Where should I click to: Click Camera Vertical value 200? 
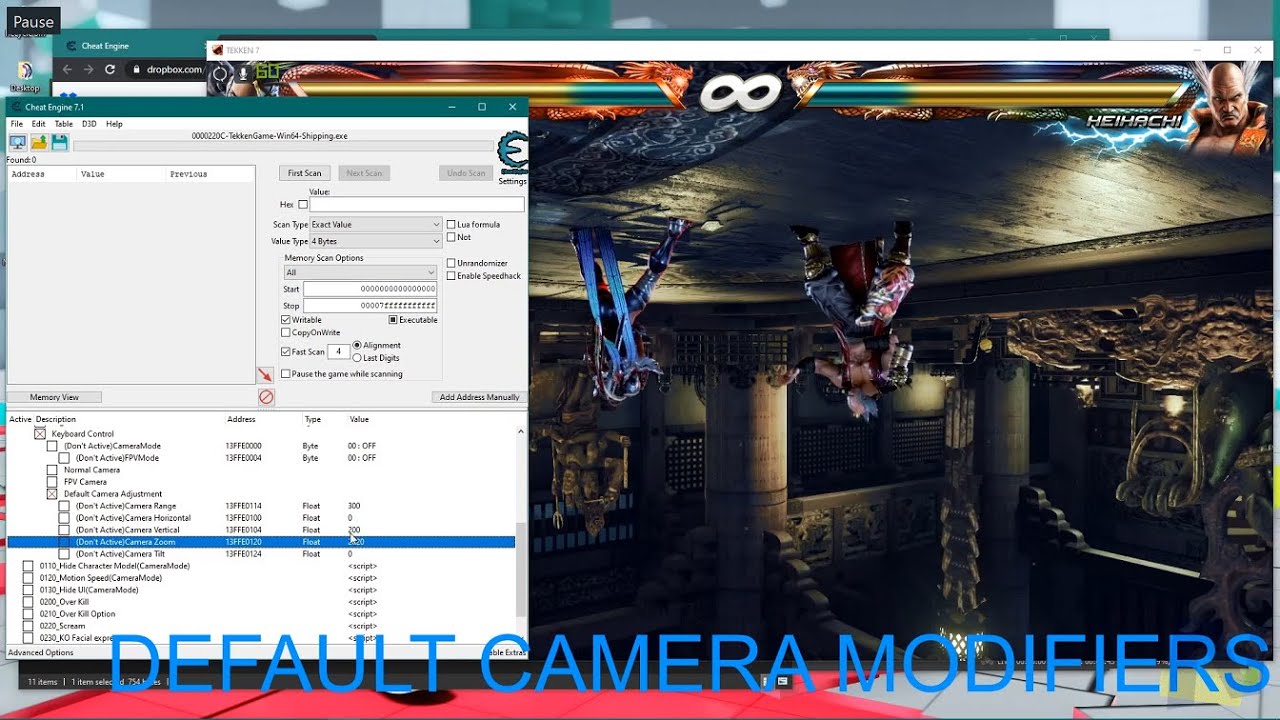pyautogui.click(x=354, y=530)
